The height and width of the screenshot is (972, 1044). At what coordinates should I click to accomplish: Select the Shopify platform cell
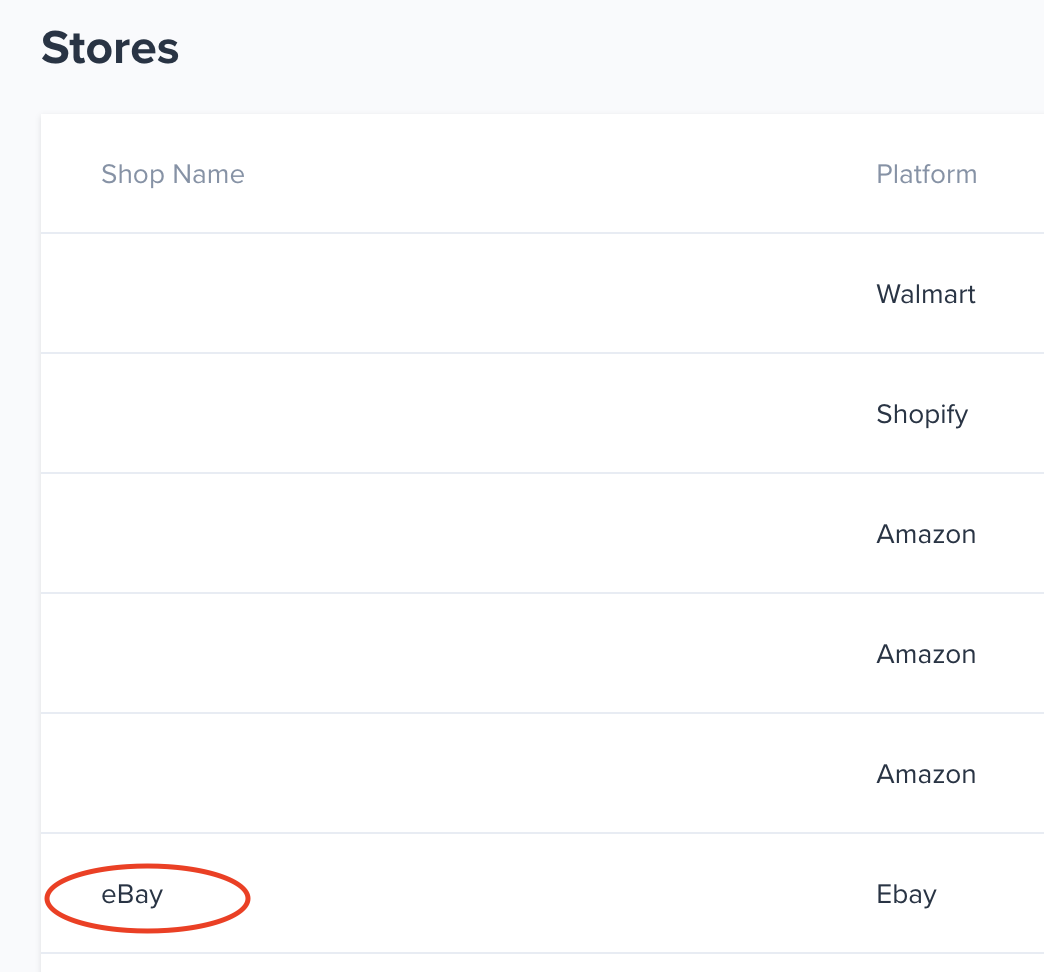coord(922,415)
